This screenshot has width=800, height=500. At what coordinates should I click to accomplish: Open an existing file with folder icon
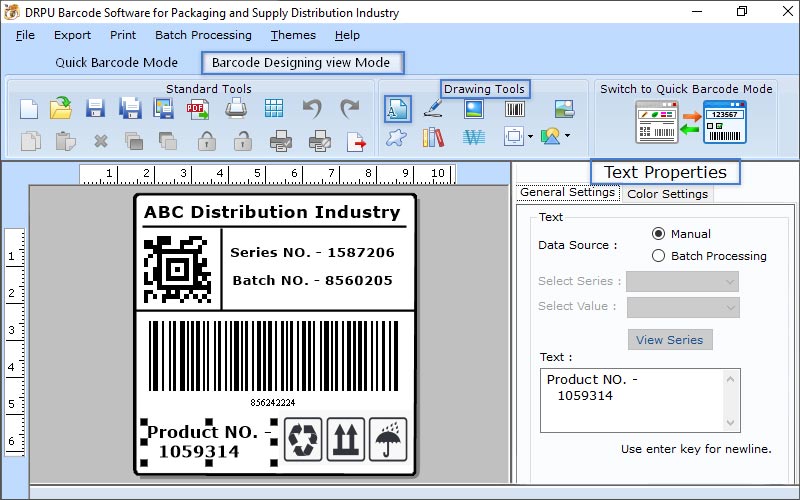tap(61, 108)
